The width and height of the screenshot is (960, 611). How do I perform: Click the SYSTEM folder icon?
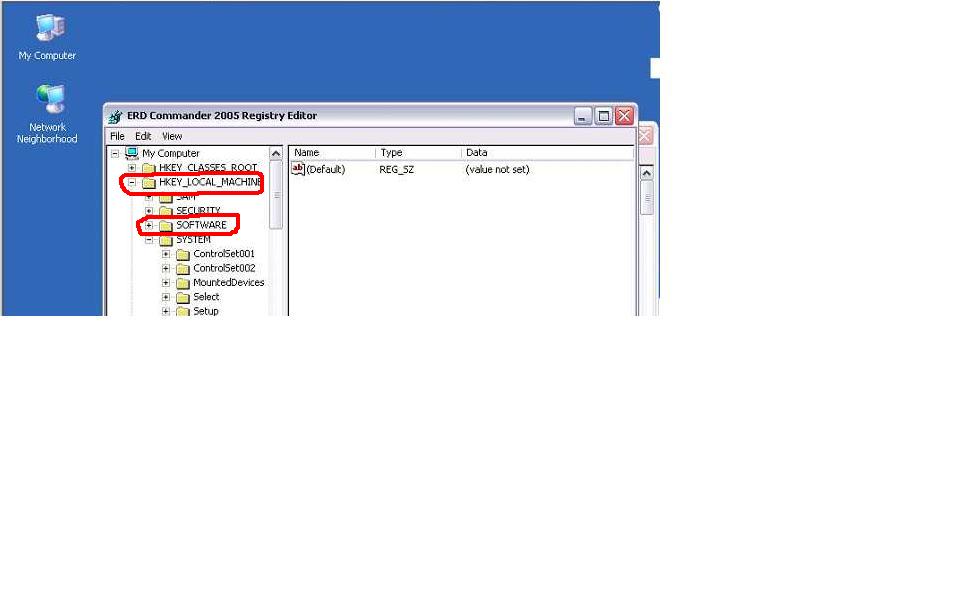[166, 240]
